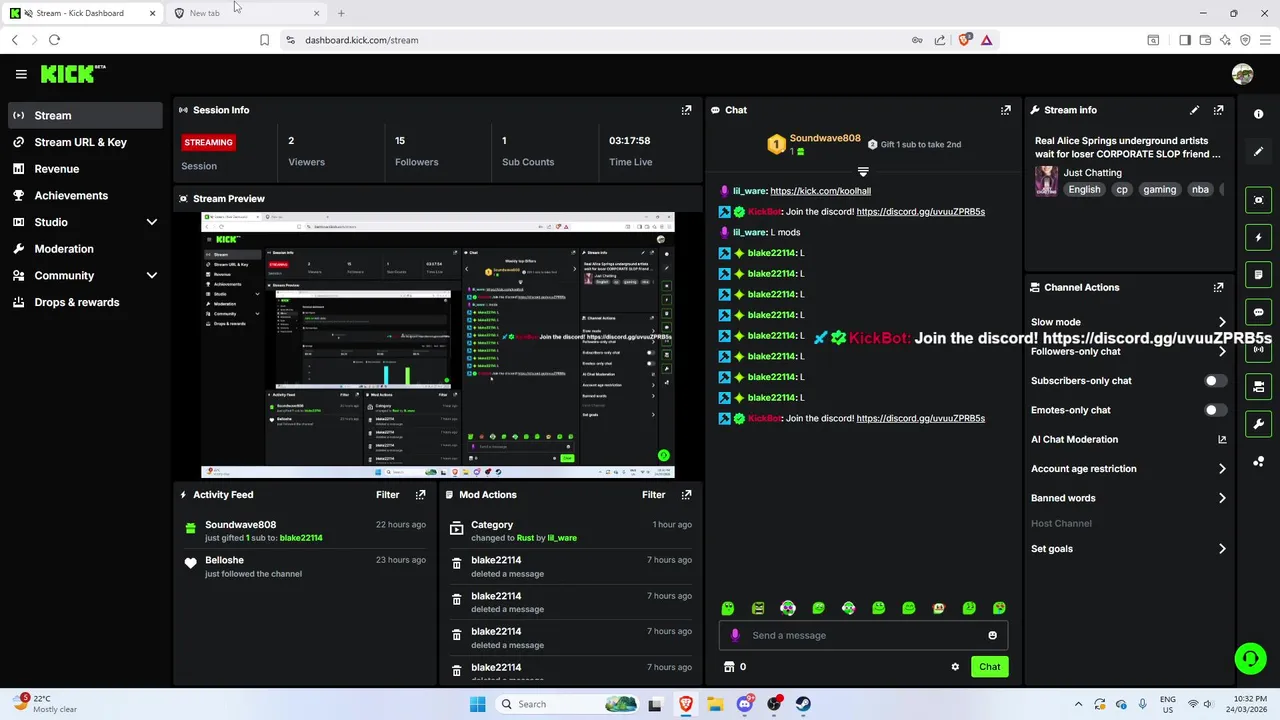Click the green Chat send button
This screenshot has height=720, width=1280.
point(989,667)
